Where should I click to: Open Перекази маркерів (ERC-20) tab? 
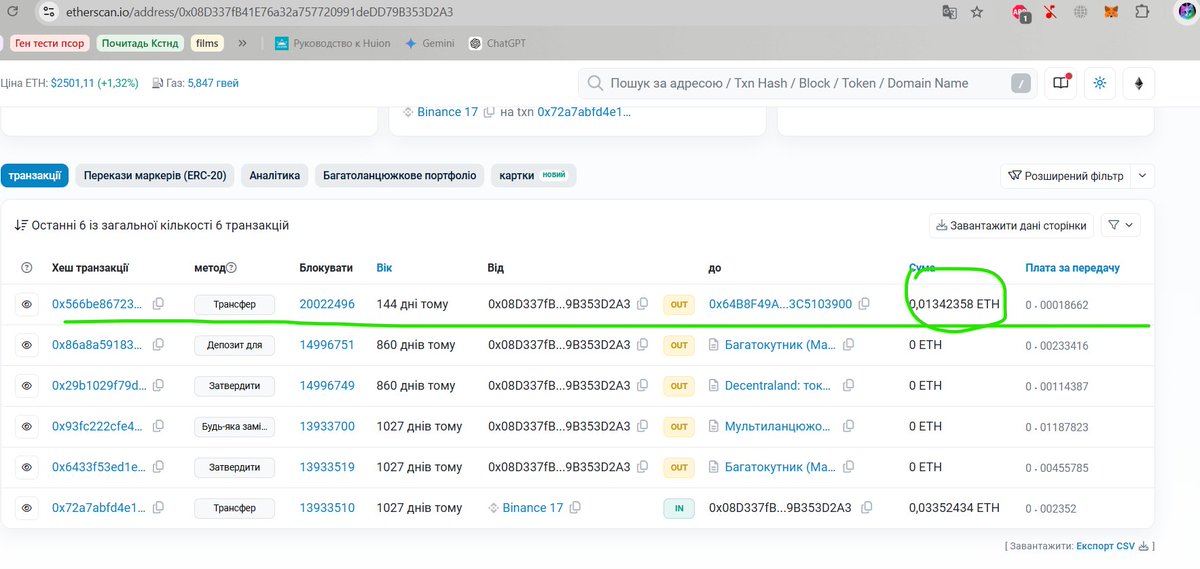pyautogui.click(x=155, y=176)
